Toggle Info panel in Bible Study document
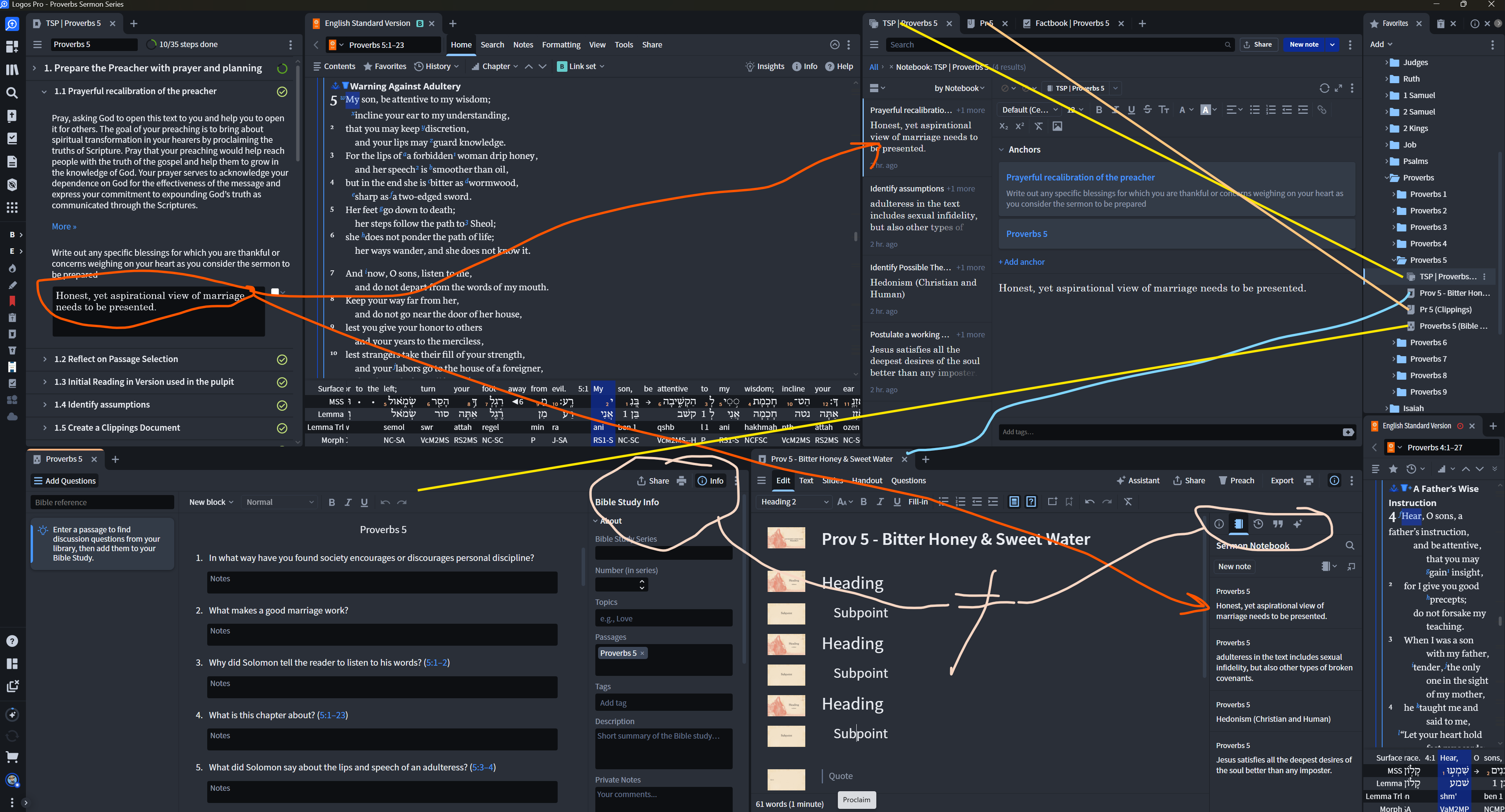The width and height of the screenshot is (1505, 812). pos(710,480)
